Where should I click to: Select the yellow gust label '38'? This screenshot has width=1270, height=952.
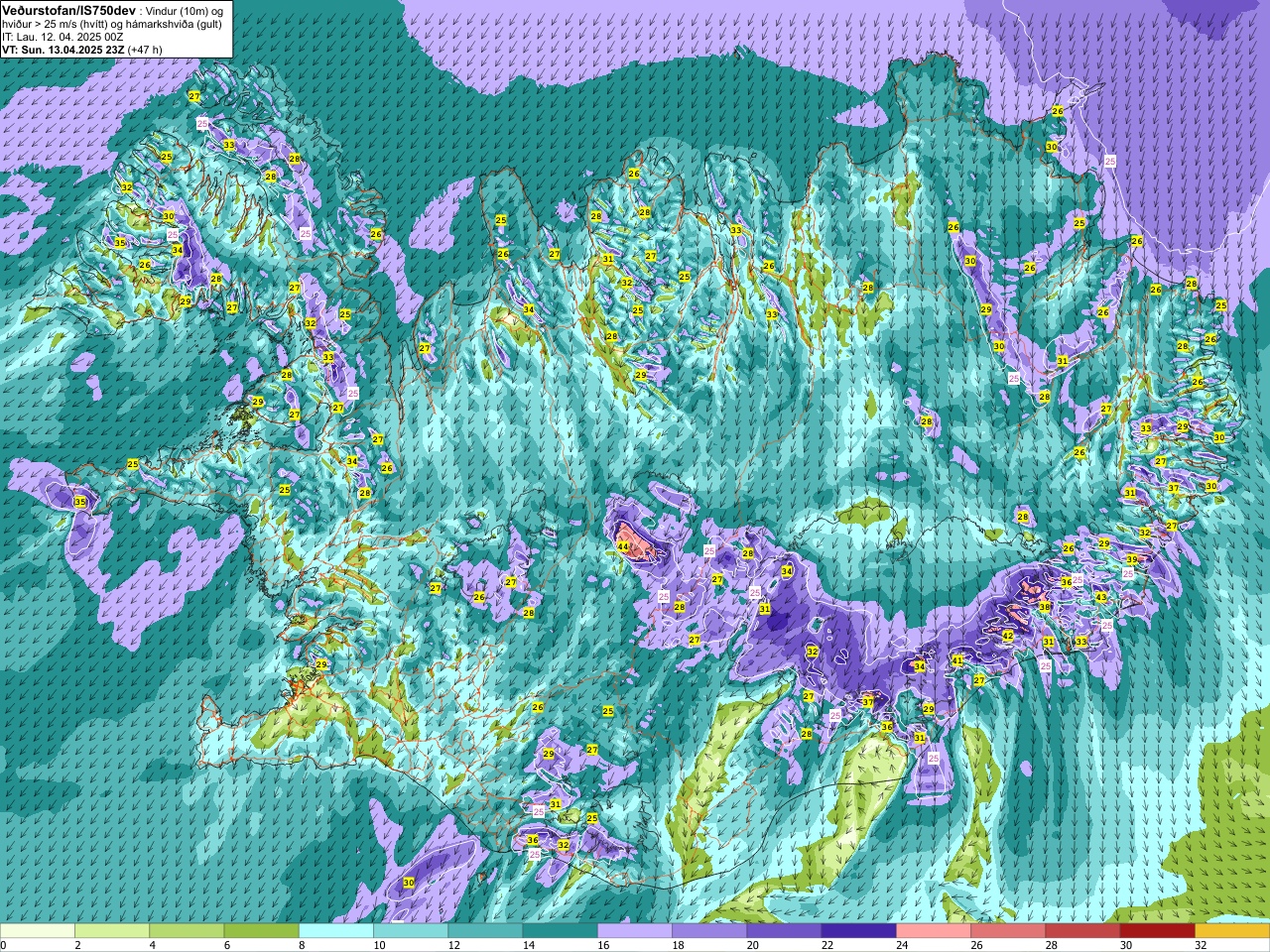click(x=1045, y=606)
